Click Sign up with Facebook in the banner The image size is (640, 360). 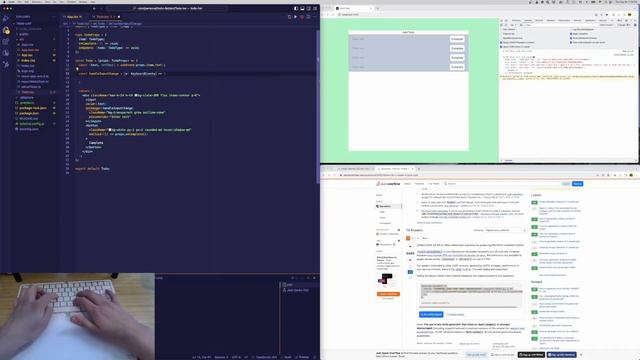(561, 355)
